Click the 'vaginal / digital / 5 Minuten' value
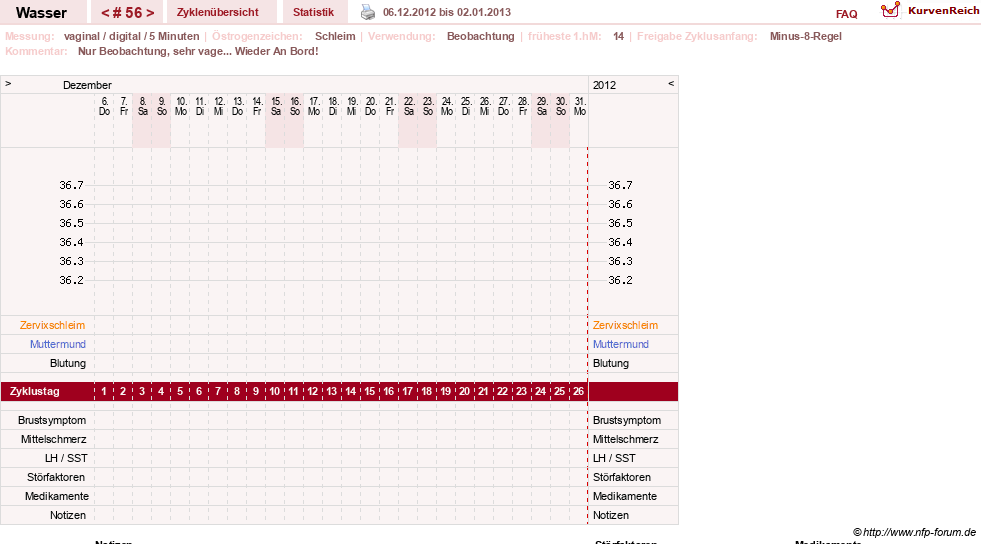Viewport: 981px width, 544px height. [x=131, y=36]
